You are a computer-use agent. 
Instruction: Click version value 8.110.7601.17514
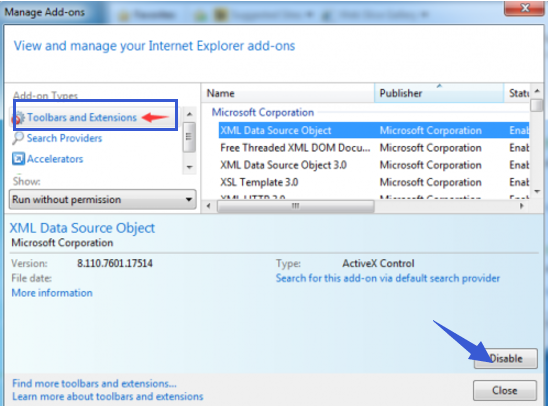coord(115,263)
